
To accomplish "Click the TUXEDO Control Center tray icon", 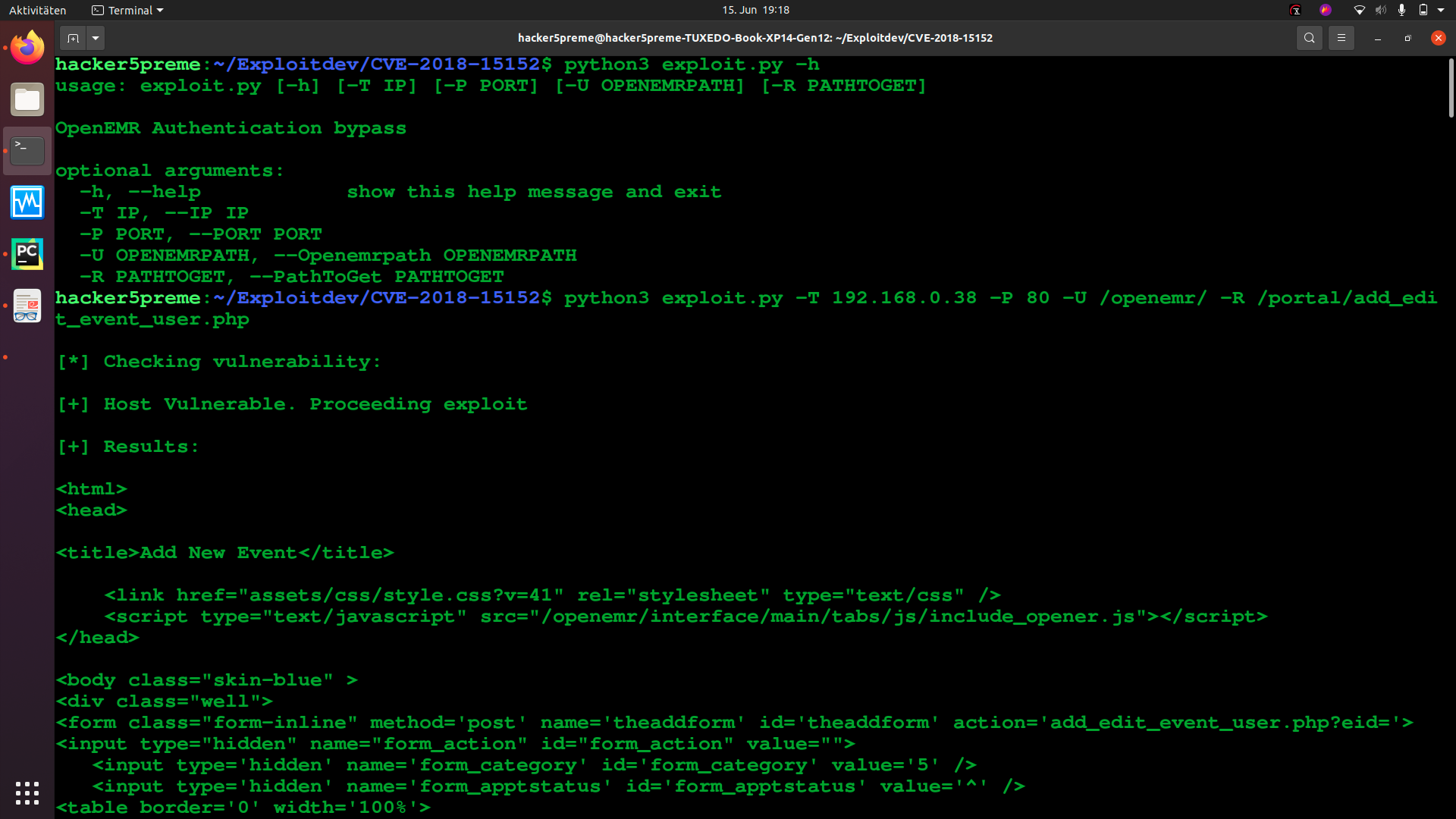I will point(1295,10).
